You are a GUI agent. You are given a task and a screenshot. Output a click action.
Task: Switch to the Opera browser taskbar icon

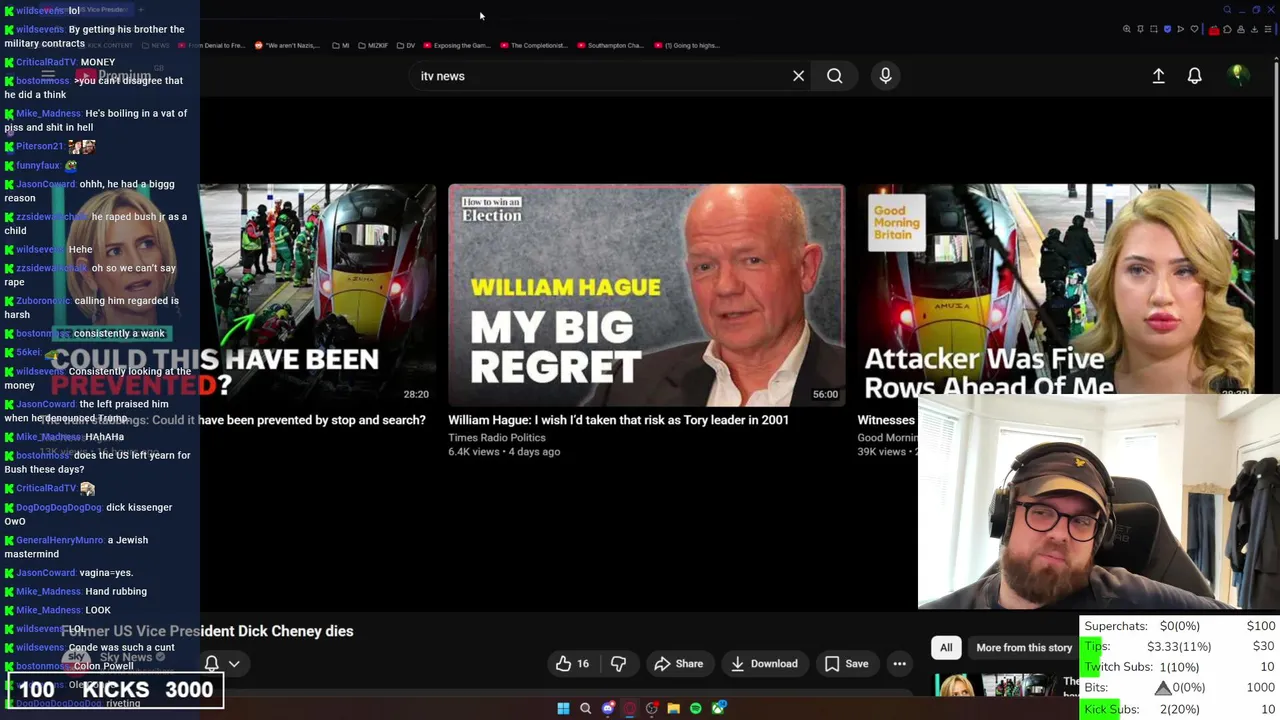tap(630, 708)
